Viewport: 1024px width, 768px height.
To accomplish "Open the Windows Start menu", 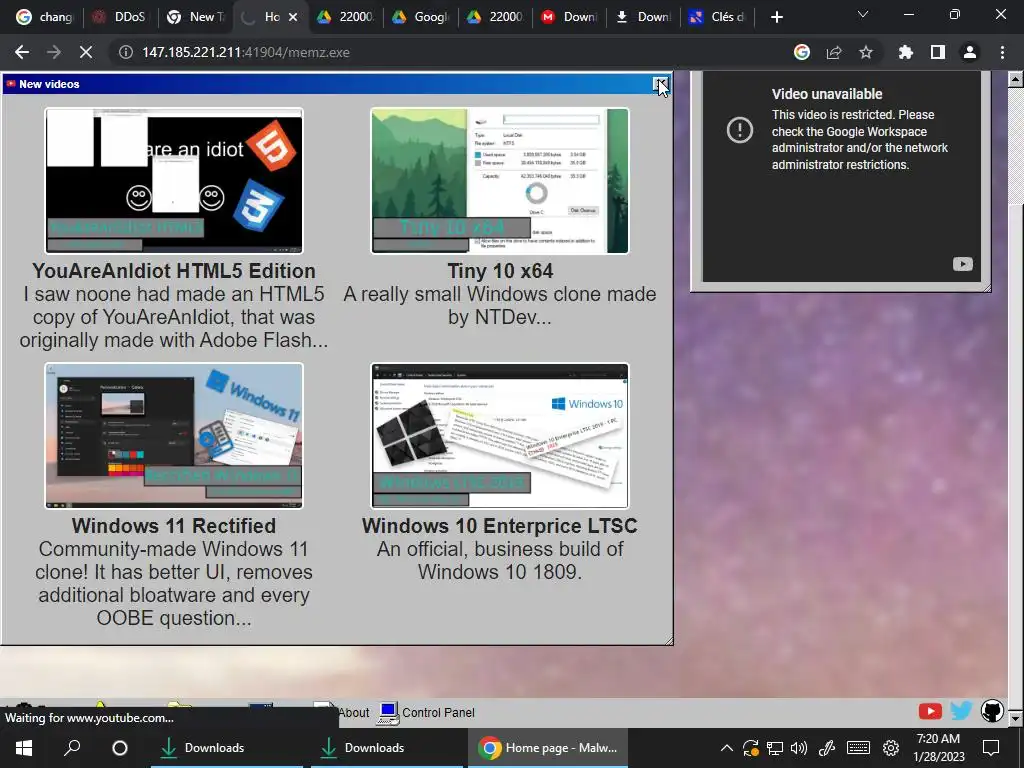I will tap(24, 748).
